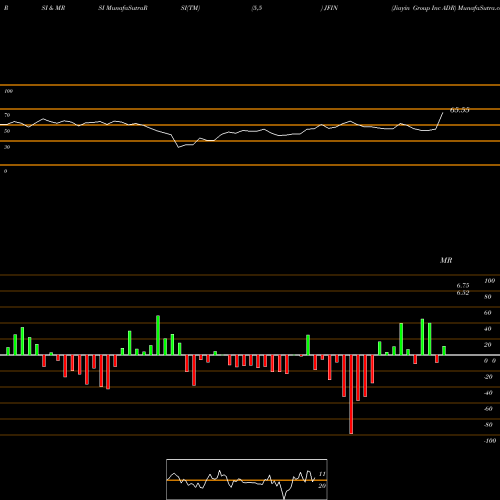
Task: Select the longest red bar reaching -100
Action: point(351,394)
